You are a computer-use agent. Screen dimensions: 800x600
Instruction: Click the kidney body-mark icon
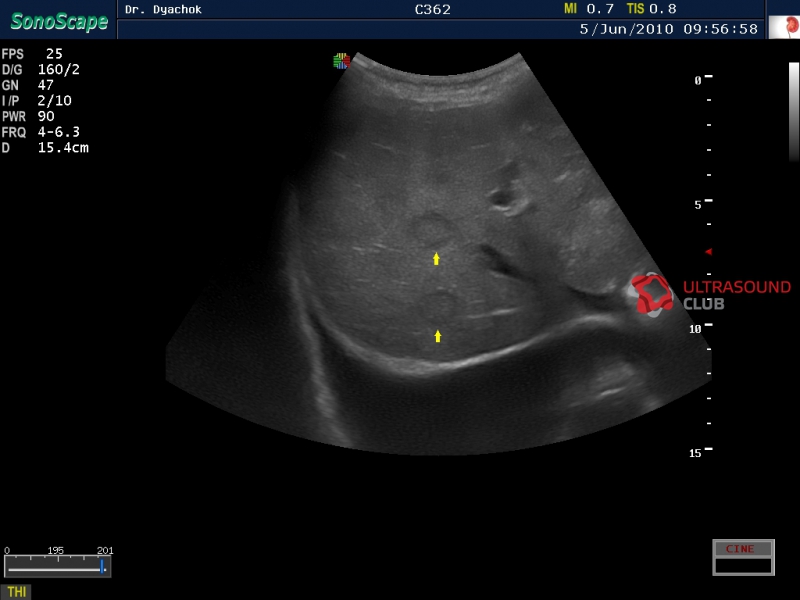(x=786, y=27)
